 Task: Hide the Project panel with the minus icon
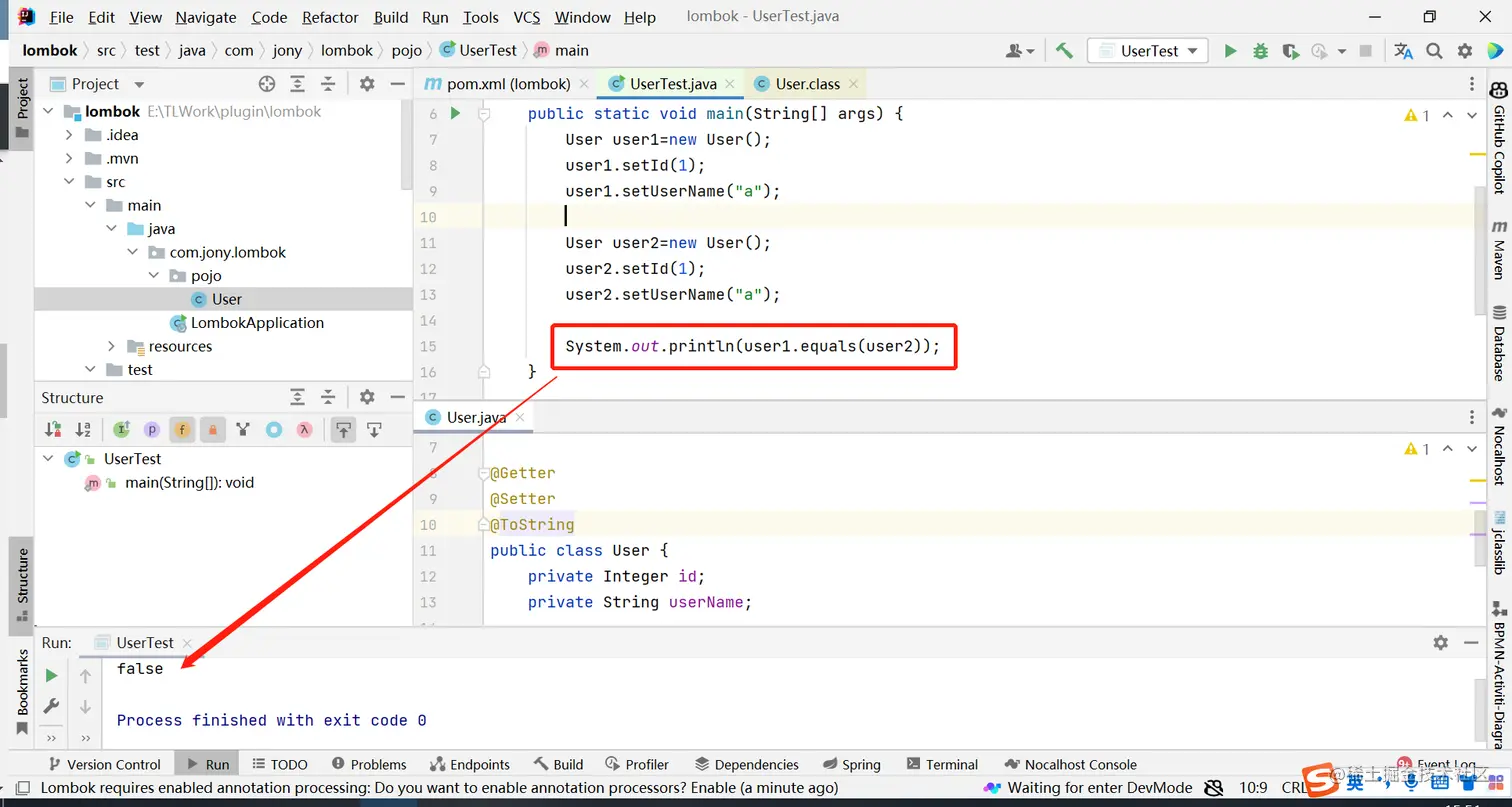[x=397, y=84]
